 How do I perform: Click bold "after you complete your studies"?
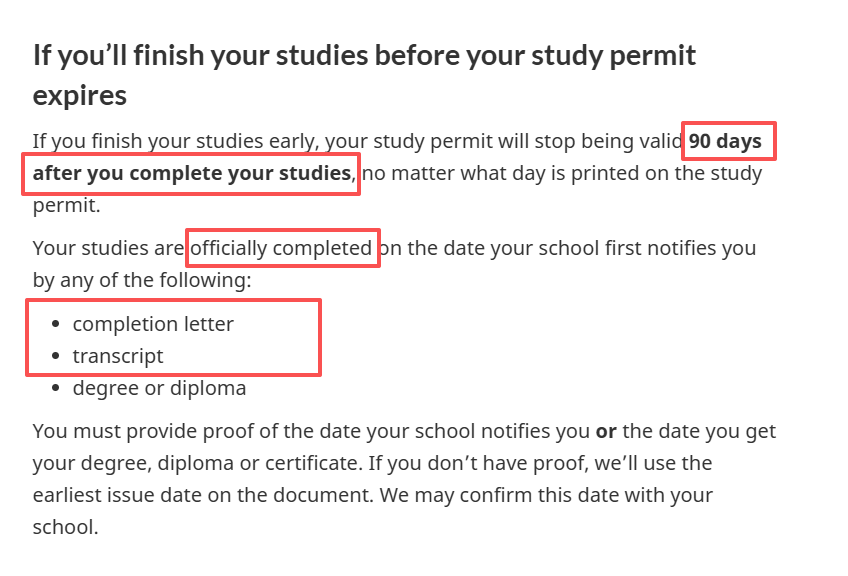click(192, 174)
